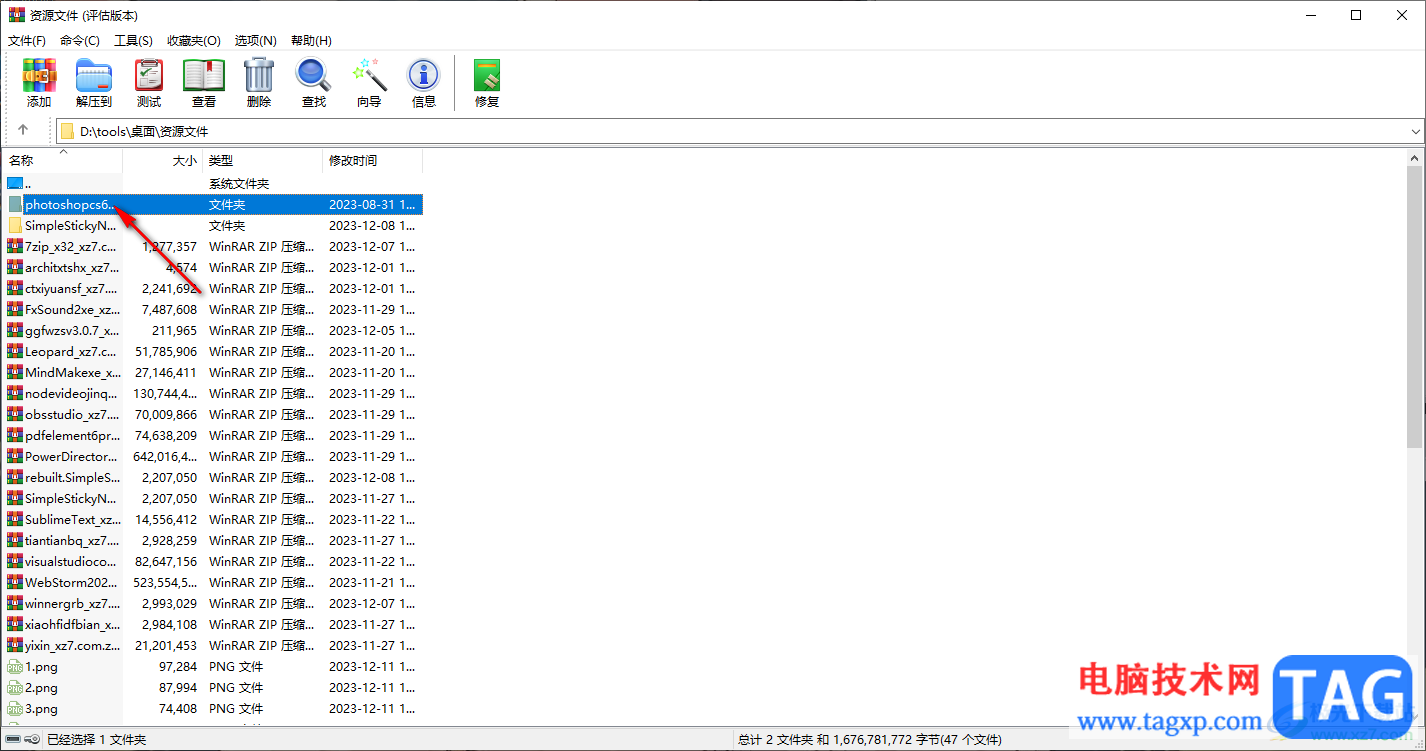
Task: Click the architxtshx_xz7 archive icon
Action: (14, 267)
